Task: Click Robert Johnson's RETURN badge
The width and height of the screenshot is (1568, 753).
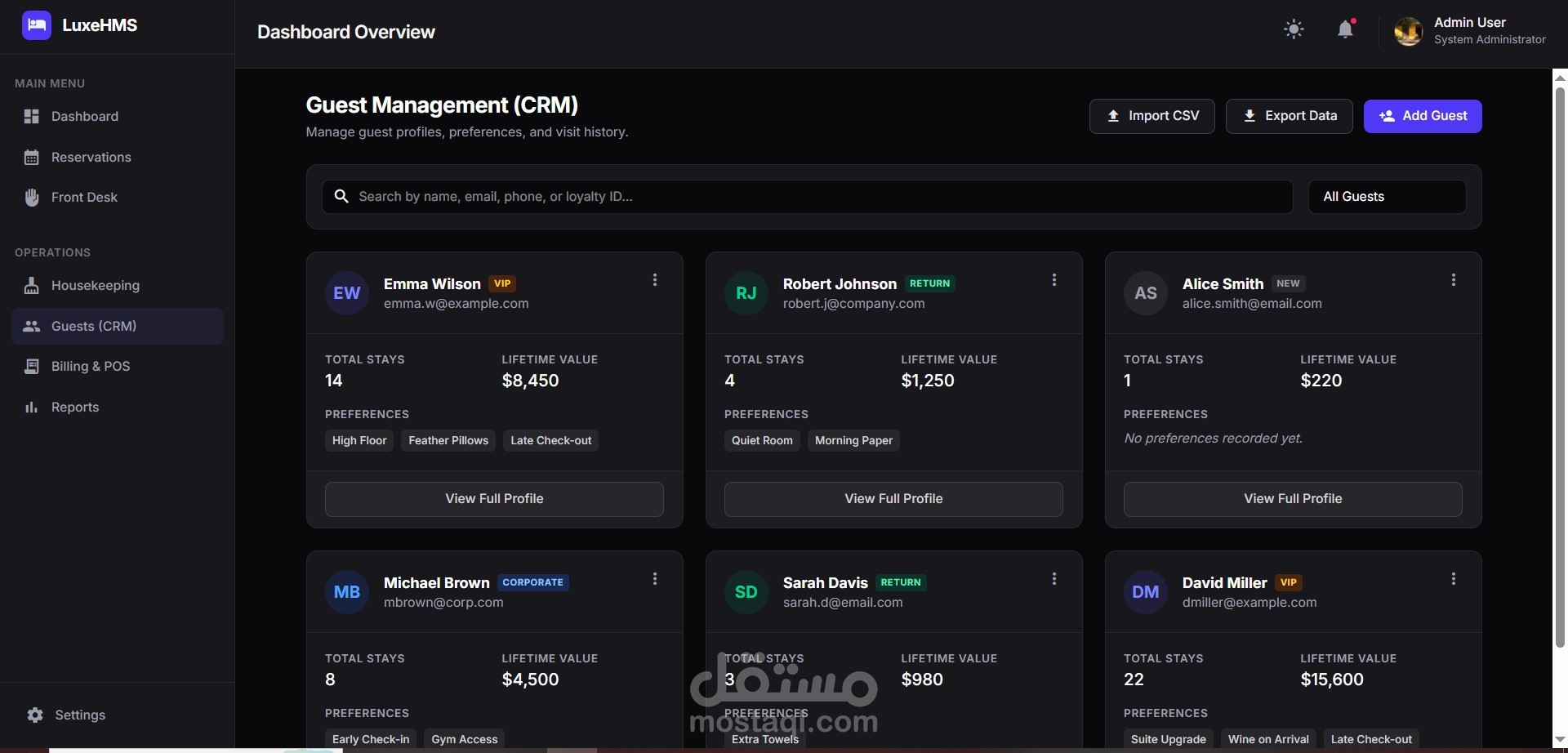Action: [x=930, y=283]
